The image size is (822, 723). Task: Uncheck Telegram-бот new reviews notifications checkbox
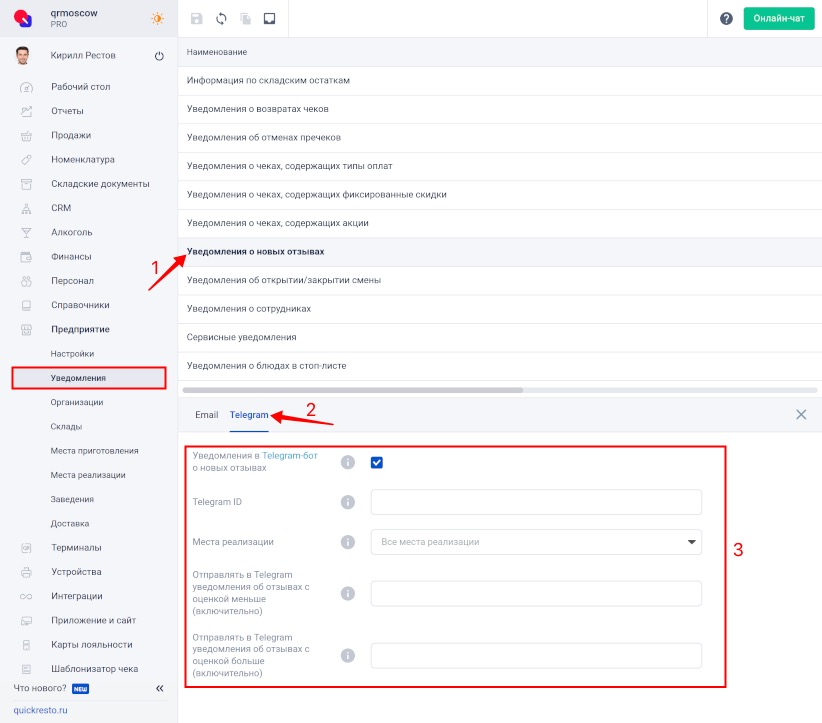(x=376, y=462)
